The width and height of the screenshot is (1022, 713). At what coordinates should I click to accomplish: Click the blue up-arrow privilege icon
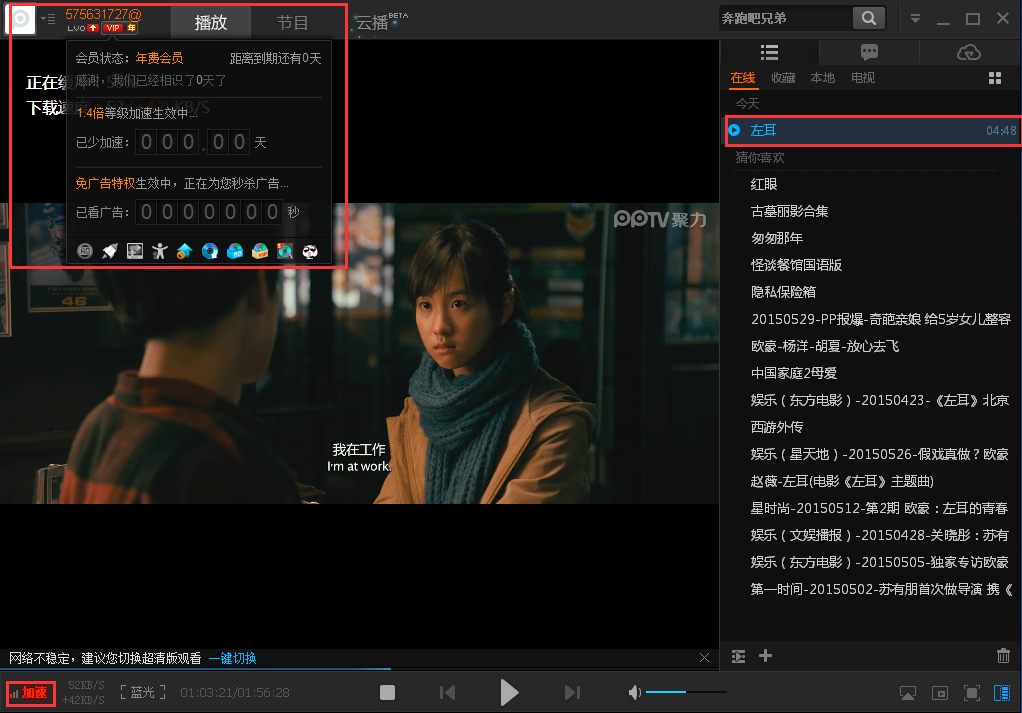[x=184, y=251]
